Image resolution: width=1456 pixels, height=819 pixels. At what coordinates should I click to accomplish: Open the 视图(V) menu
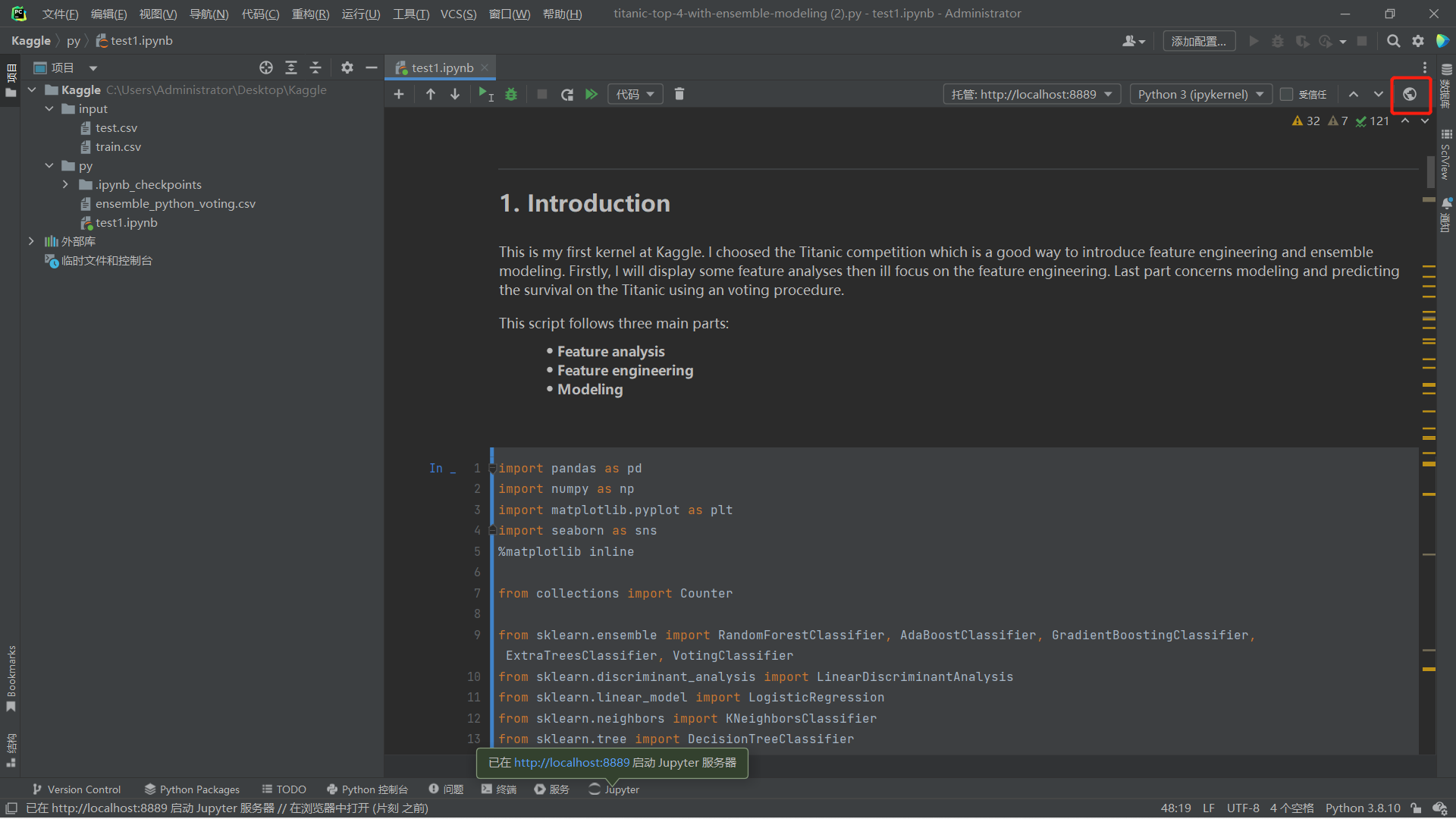158,14
